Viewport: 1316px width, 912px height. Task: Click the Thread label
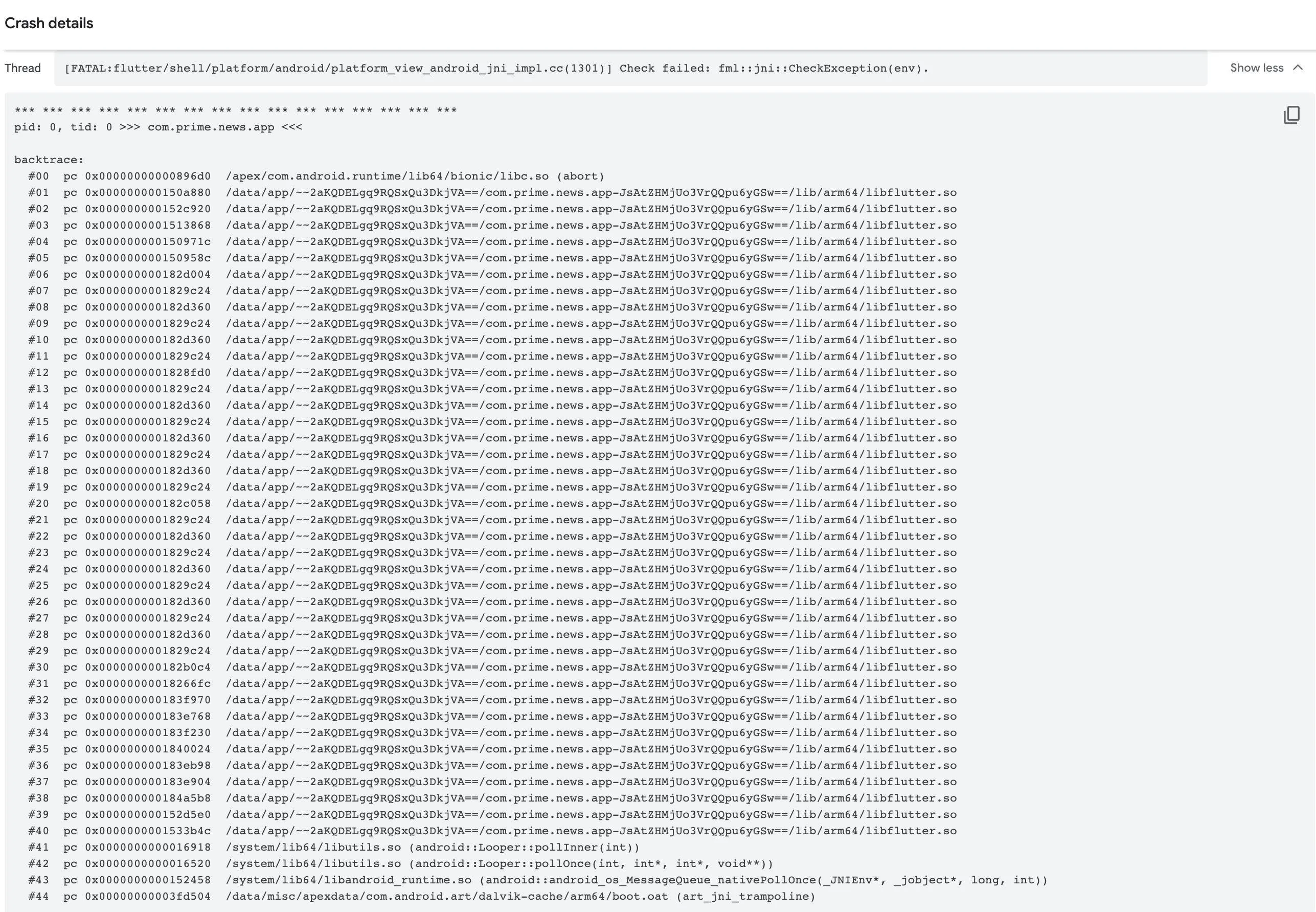click(x=23, y=68)
